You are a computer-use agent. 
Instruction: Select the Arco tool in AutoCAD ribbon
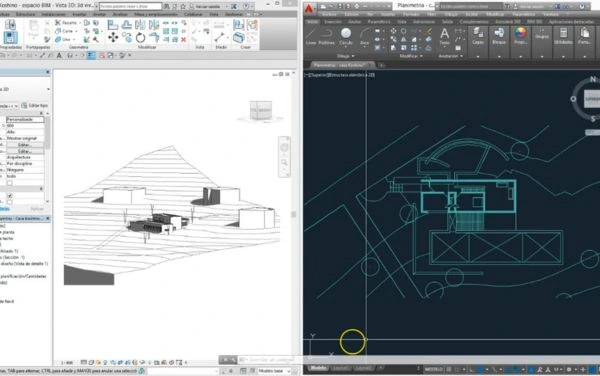[x=364, y=37]
